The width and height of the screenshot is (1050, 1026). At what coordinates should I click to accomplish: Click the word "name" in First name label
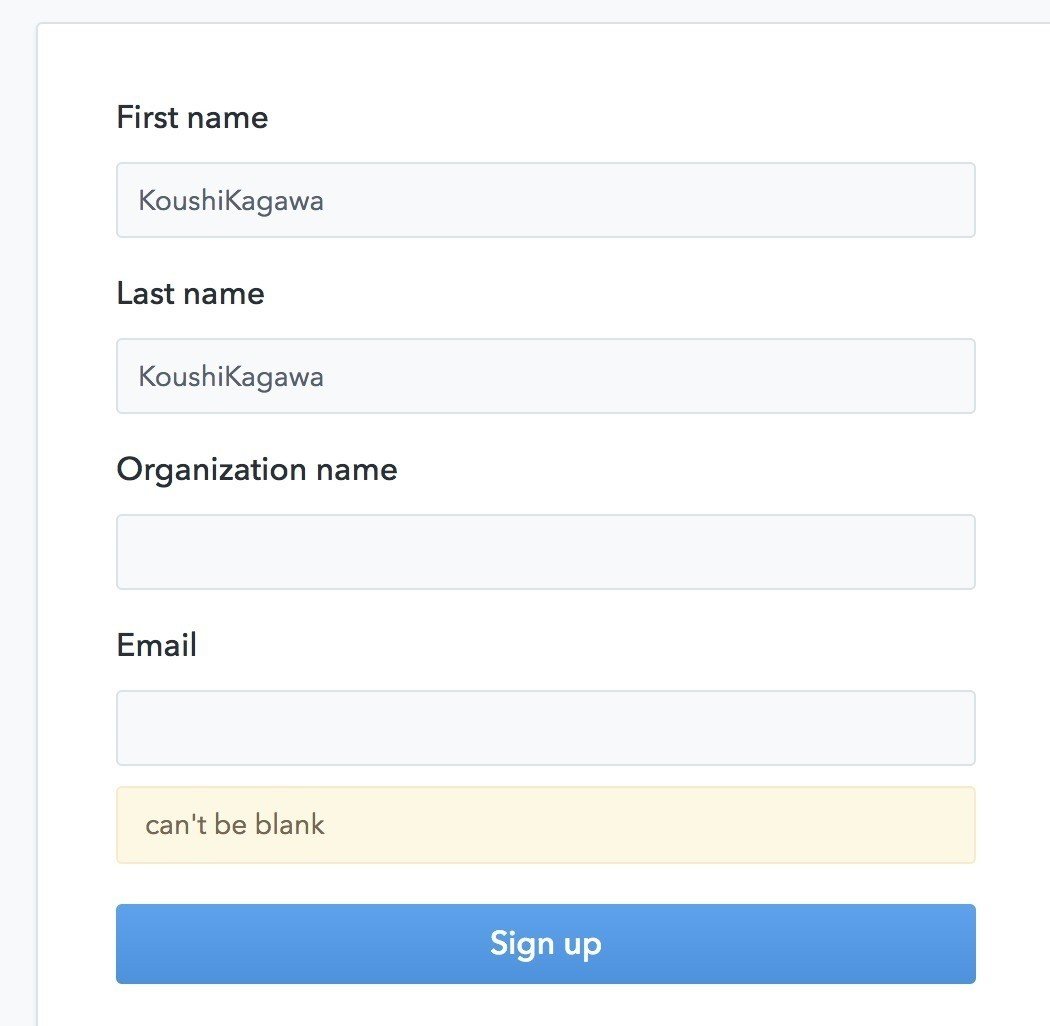click(x=228, y=118)
